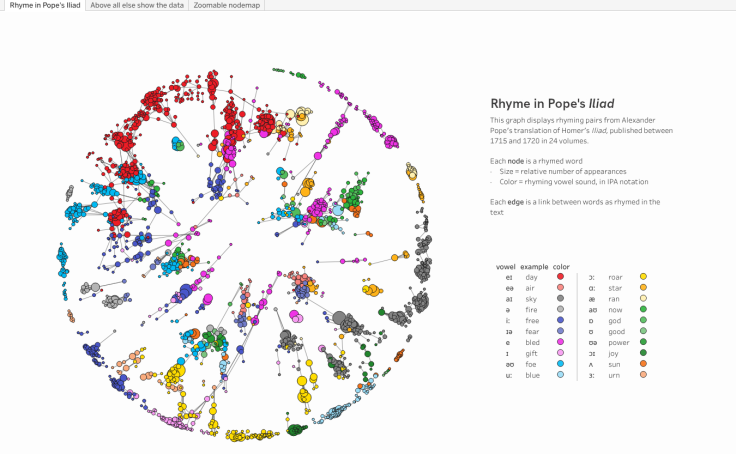The image size is (736, 454).
Task: Click the 'power' example word in legend
Action: [x=618, y=342]
